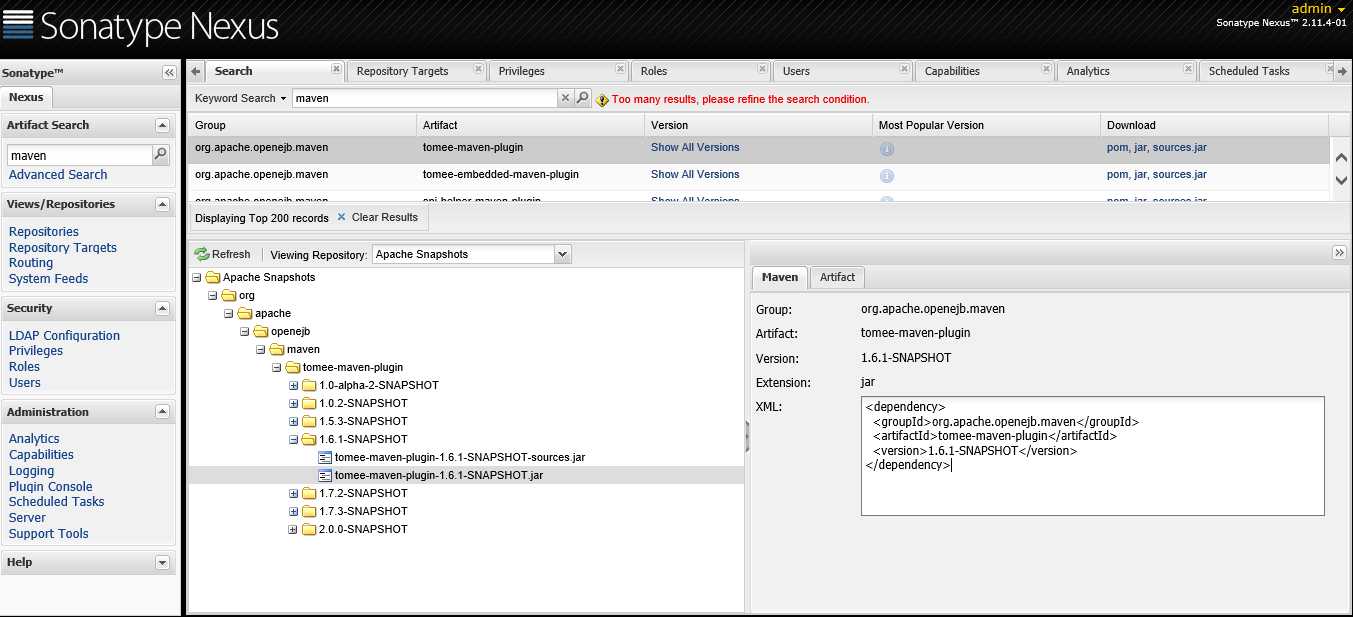Collapse the 1.6.1-SNAPSHOT tree node
Viewport: 1353px width, 617px height.
coord(293,439)
